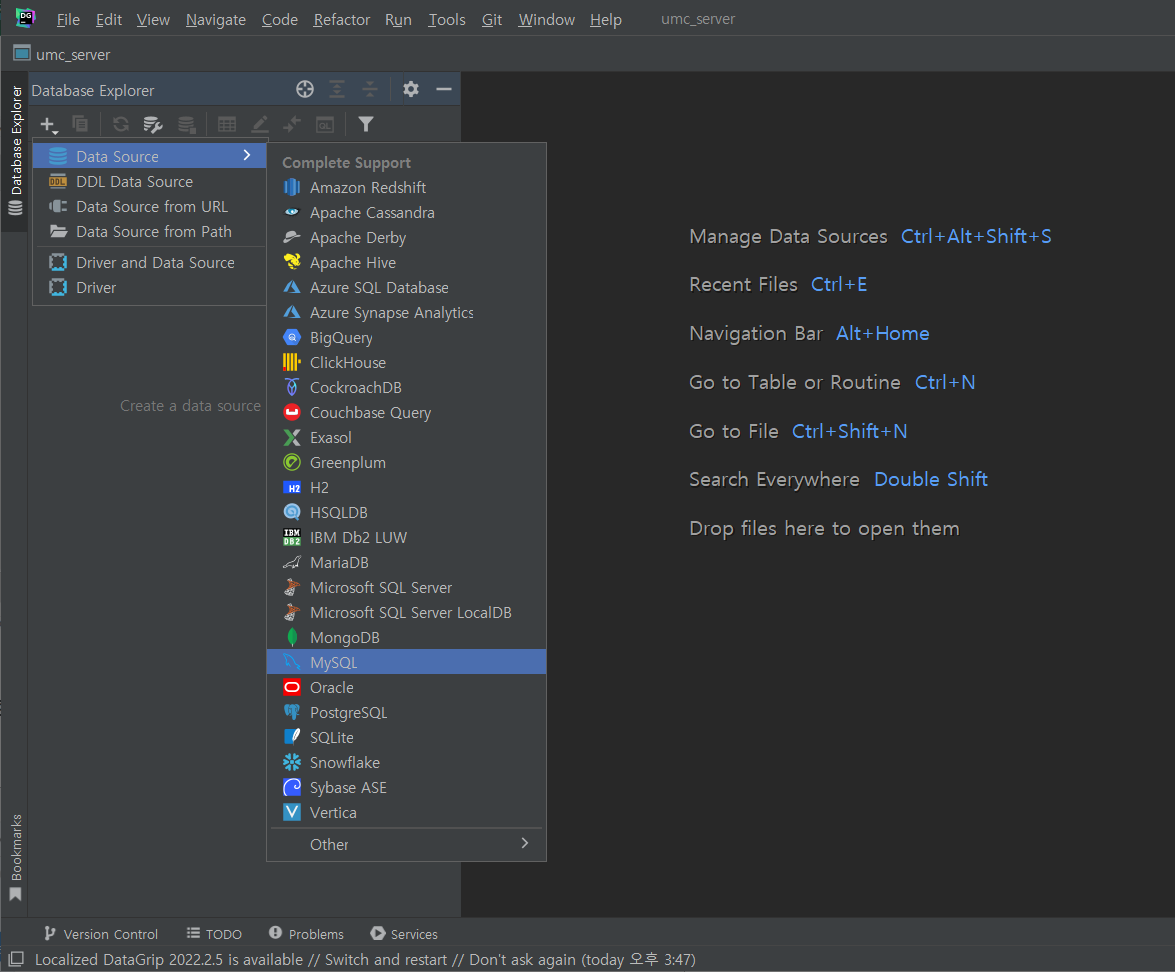Choose Amazon Redshift data source
1175x972 pixels.
coord(406,187)
